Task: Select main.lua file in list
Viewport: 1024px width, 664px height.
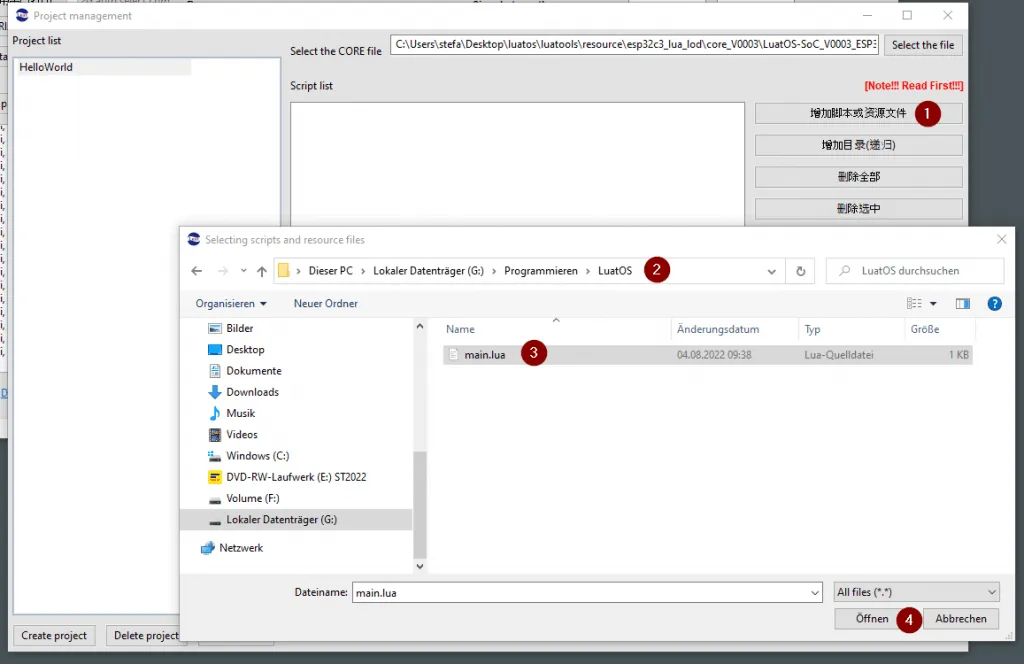Action: click(x=485, y=354)
